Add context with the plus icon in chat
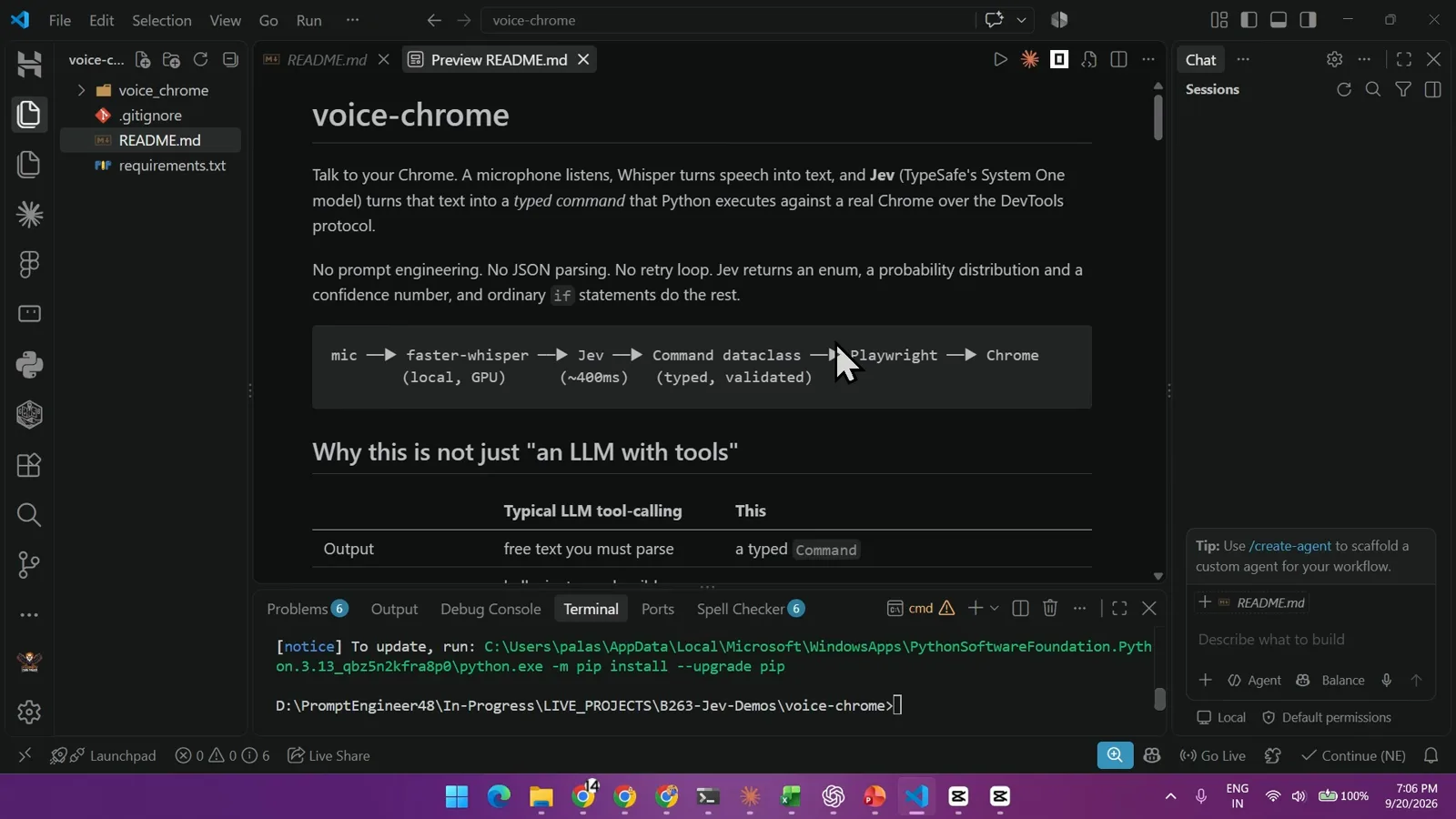1456x819 pixels. [1206, 681]
